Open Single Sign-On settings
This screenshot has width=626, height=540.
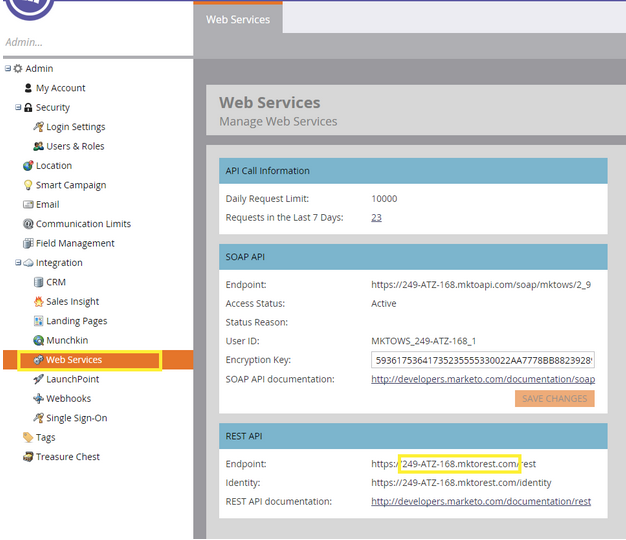pyautogui.click(x=77, y=418)
